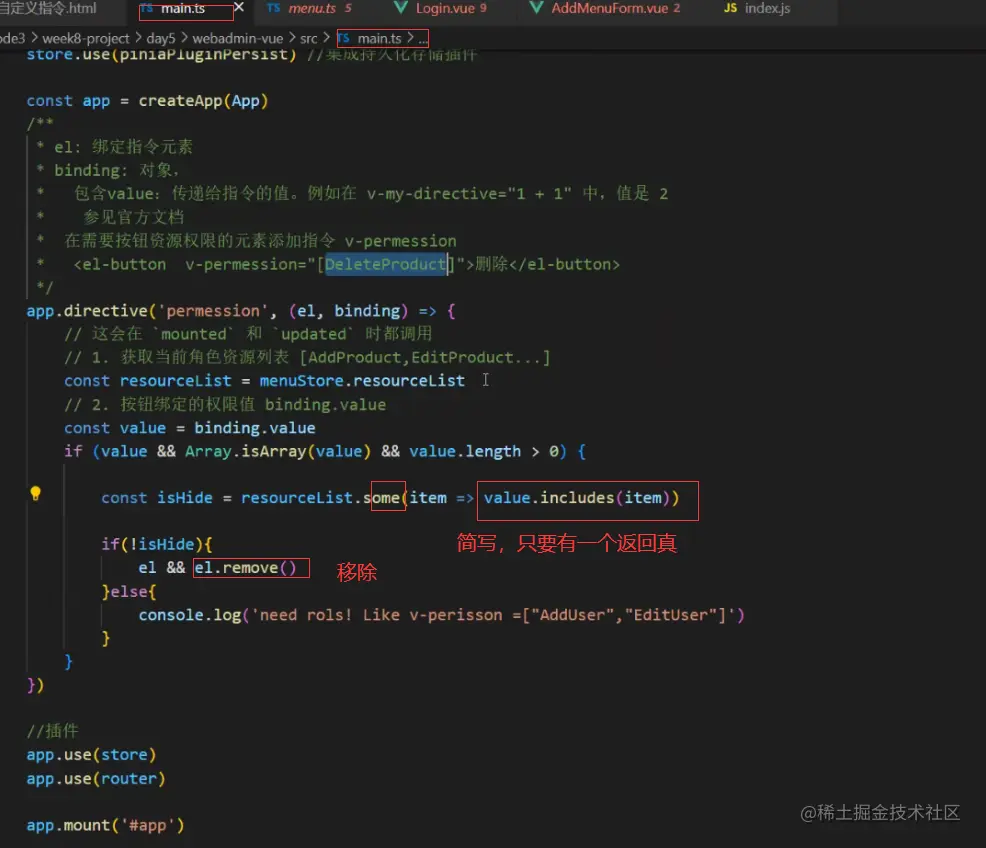Click value.length in the if condition
986x848 pixels.
[x=465, y=451]
